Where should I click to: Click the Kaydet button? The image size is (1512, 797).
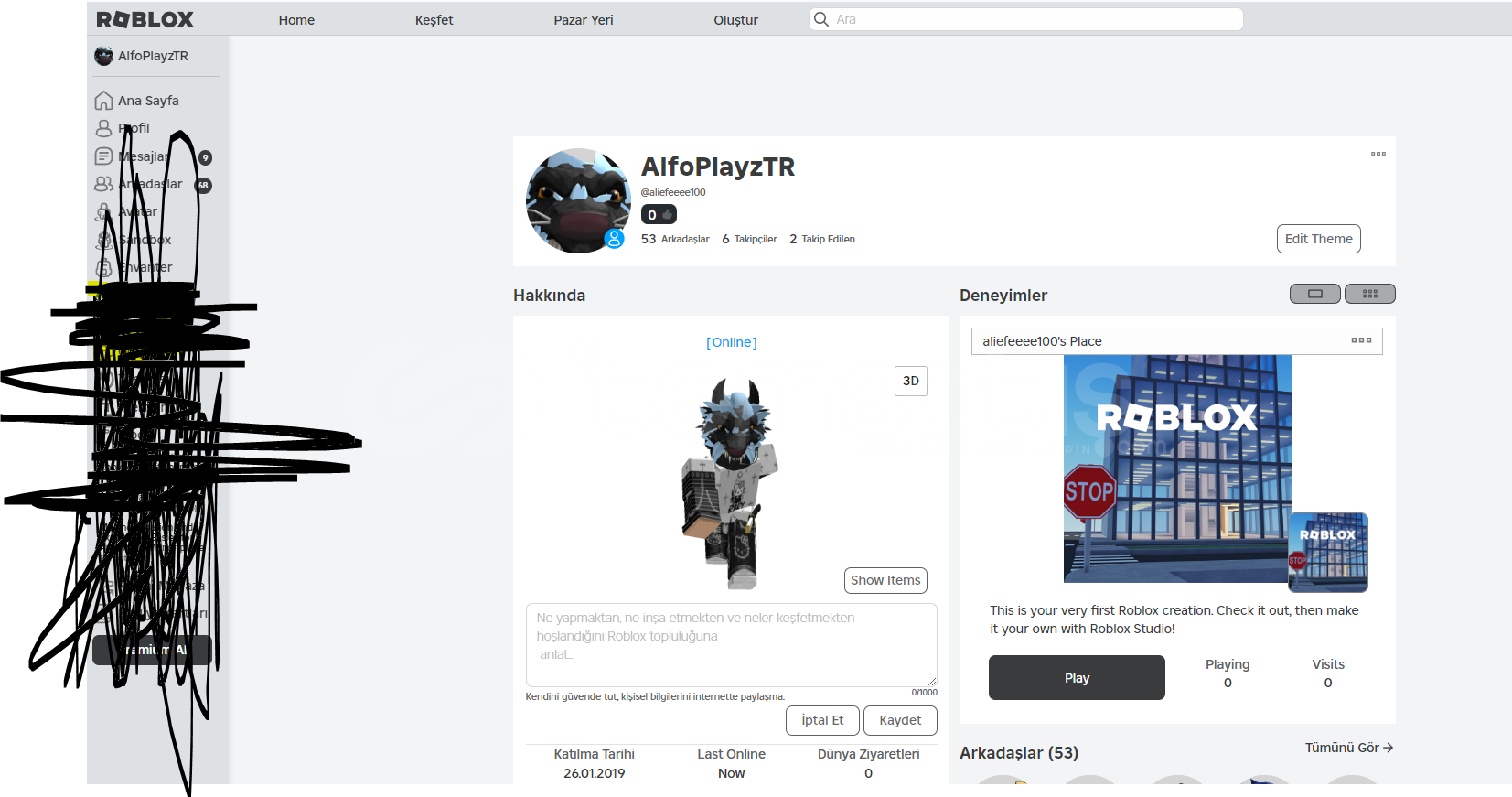pos(900,720)
